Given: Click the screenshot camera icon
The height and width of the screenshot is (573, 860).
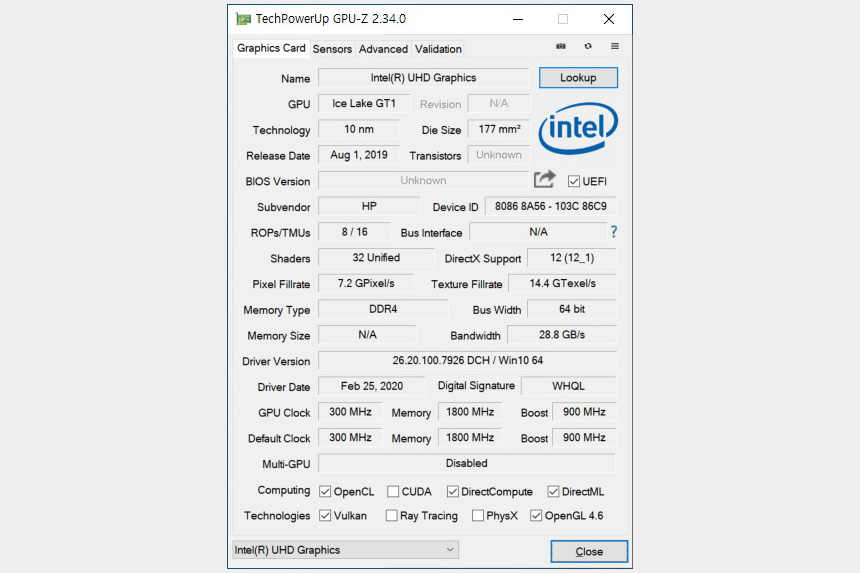Looking at the screenshot, I should coord(561,46).
